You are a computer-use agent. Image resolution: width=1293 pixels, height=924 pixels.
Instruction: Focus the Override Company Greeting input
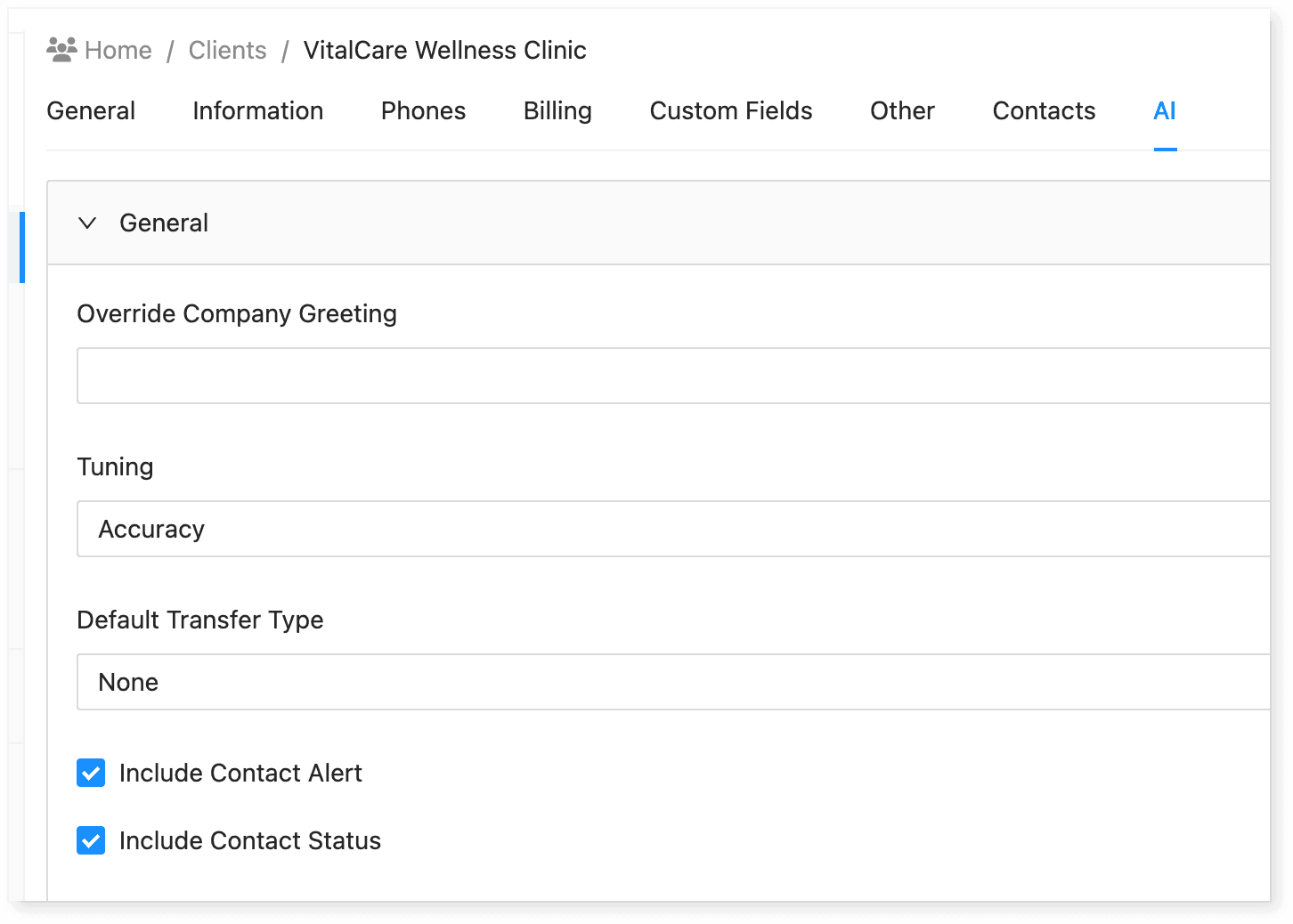tap(673, 376)
